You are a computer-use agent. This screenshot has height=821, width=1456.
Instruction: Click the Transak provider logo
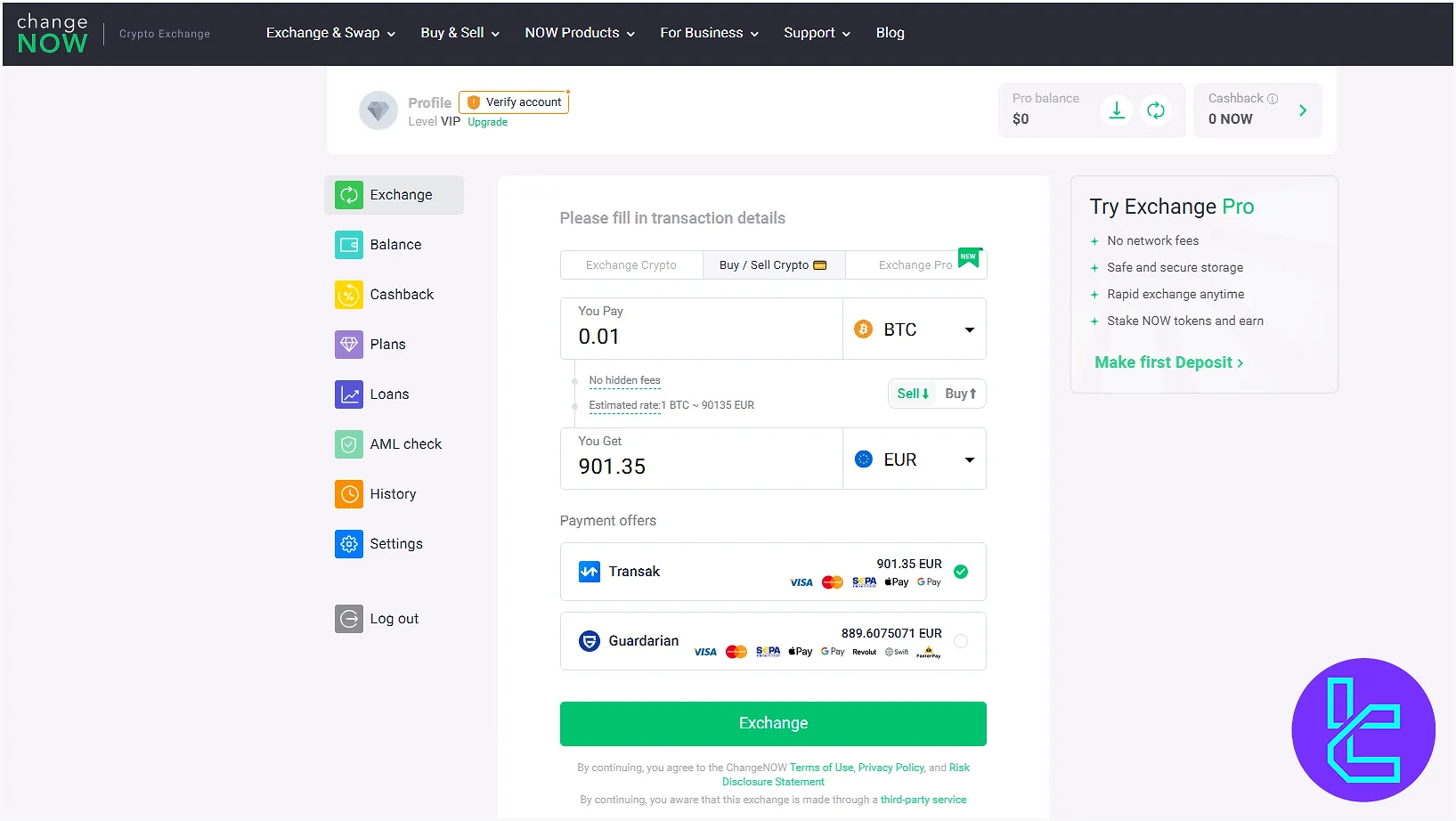590,572
